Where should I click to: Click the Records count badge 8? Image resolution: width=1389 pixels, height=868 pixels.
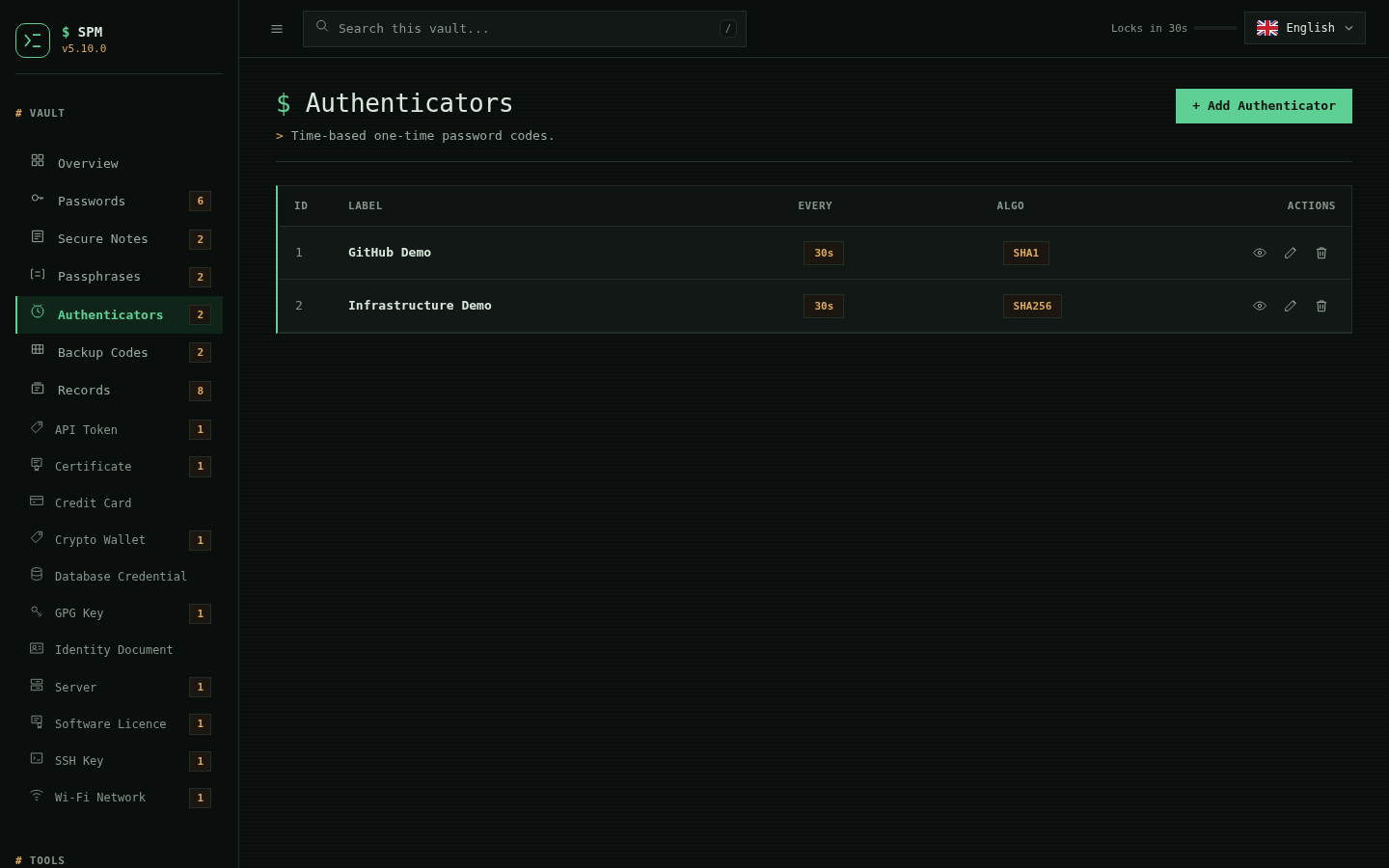[x=201, y=391]
